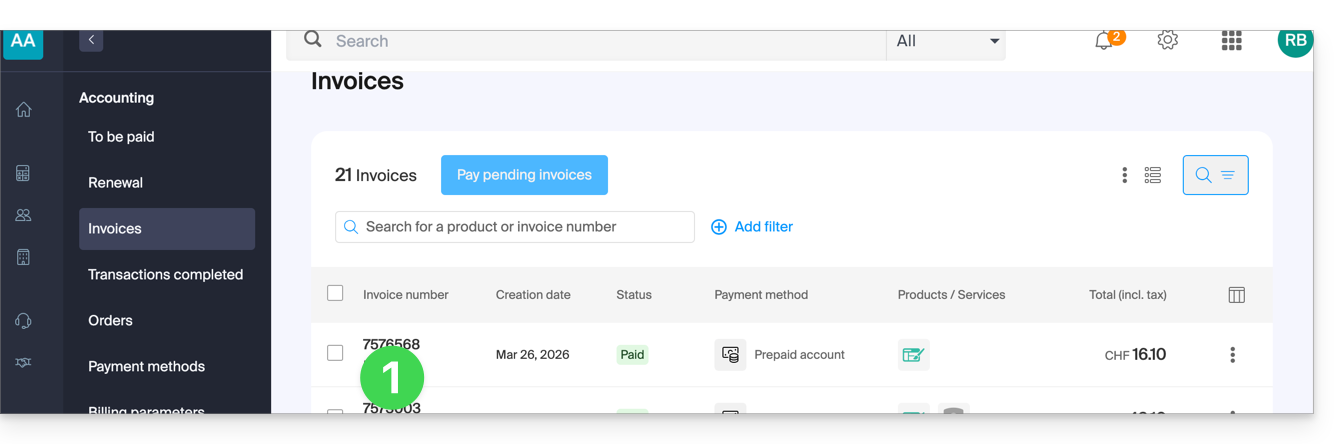
Task: Click the customize table columns icon
Action: [x=1236, y=295]
